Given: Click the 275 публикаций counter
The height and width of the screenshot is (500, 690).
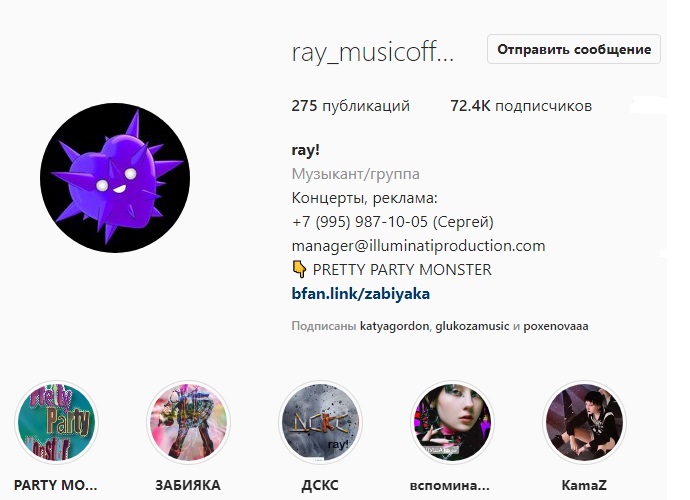Looking at the screenshot, I should pos(351,106).
